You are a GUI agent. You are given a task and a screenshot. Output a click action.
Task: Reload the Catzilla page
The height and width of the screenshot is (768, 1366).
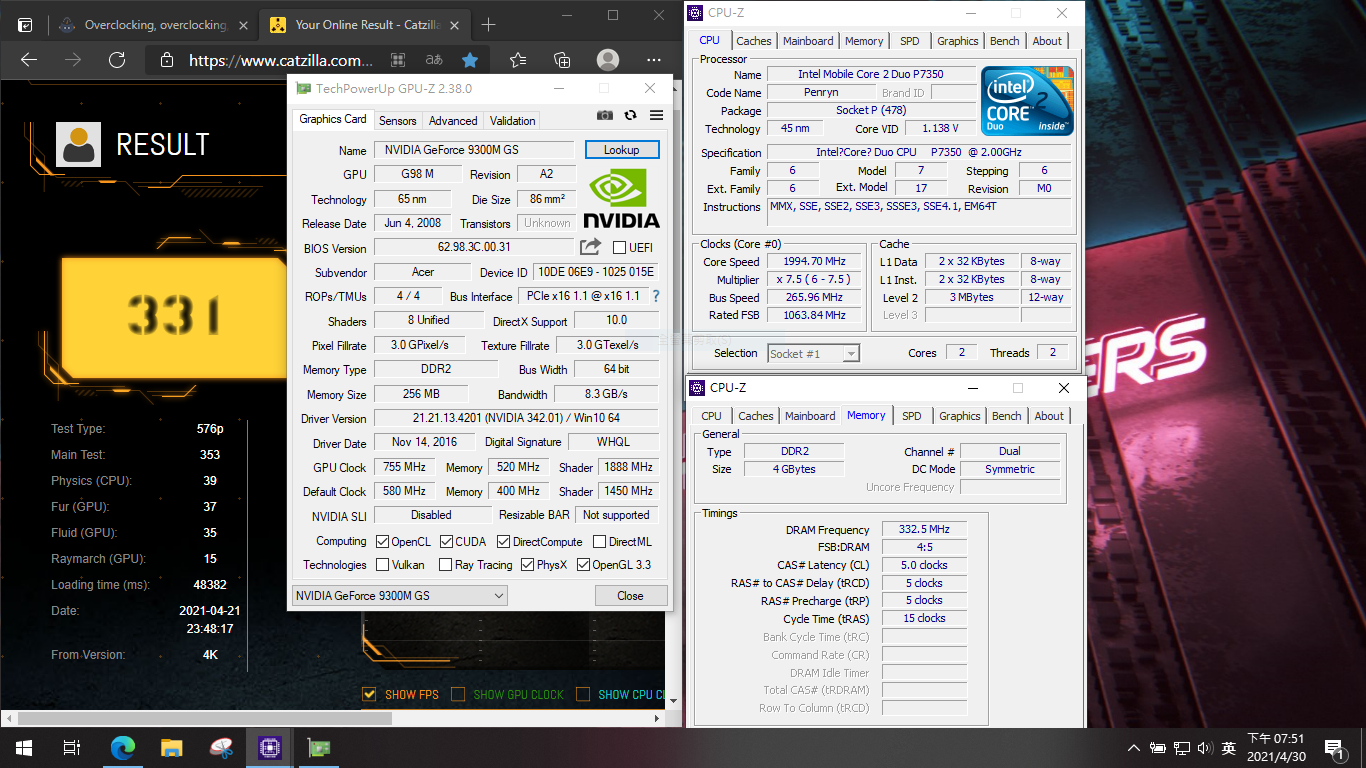(x=117, y=60)
